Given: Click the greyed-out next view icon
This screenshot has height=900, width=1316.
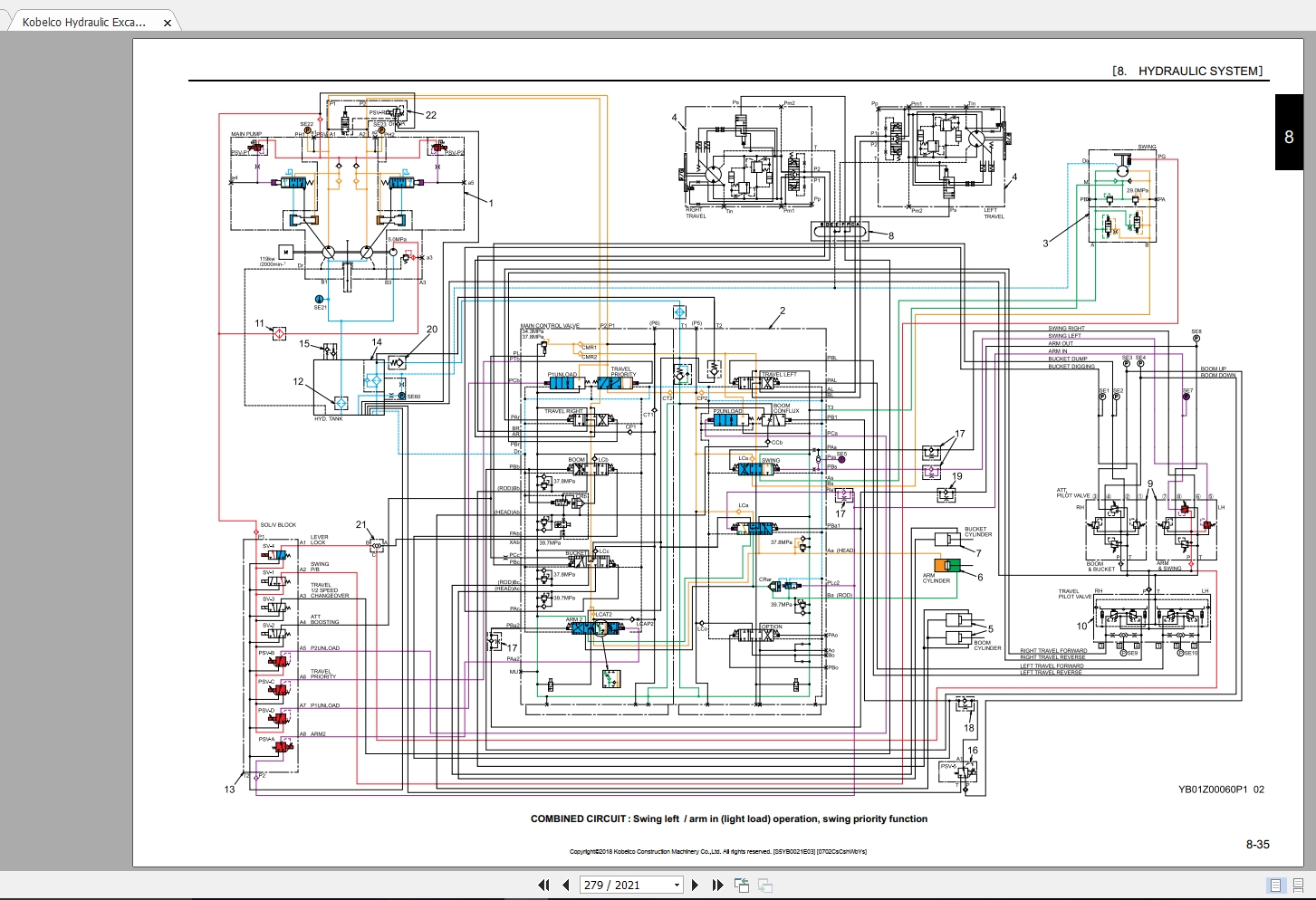Looking at the screenshot, I should click(765, 886).
